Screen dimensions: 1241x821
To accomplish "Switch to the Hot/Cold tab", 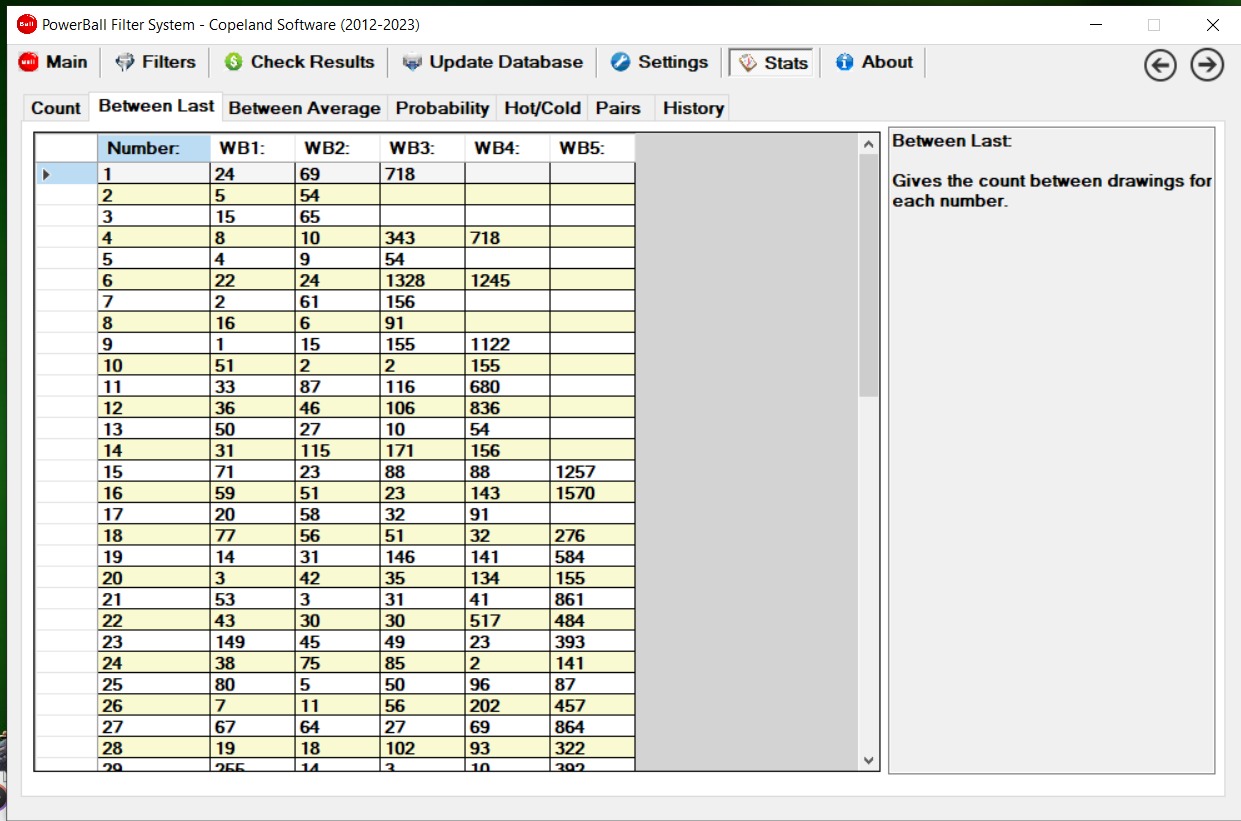I will [x=542, y=108].
